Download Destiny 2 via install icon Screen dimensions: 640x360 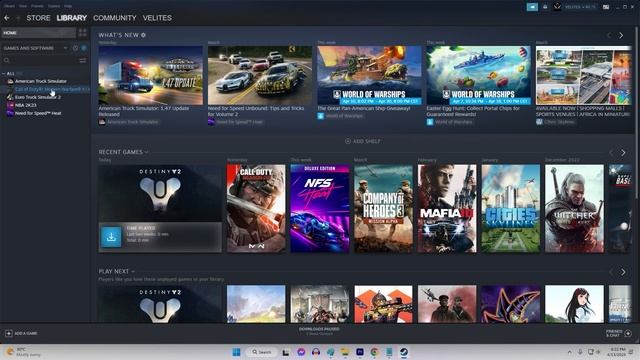click(x=111, y=237)
